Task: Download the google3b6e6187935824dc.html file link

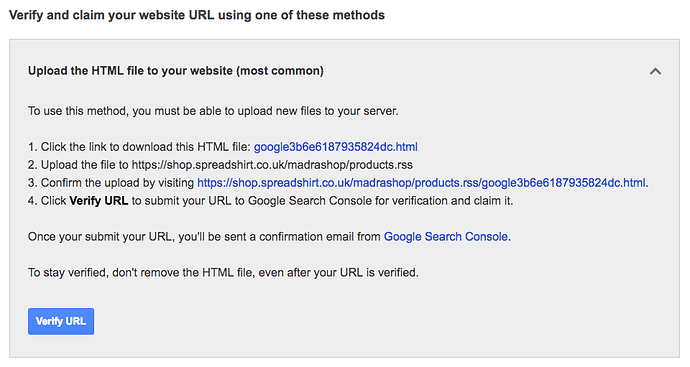Action: [x=336, y=147]
